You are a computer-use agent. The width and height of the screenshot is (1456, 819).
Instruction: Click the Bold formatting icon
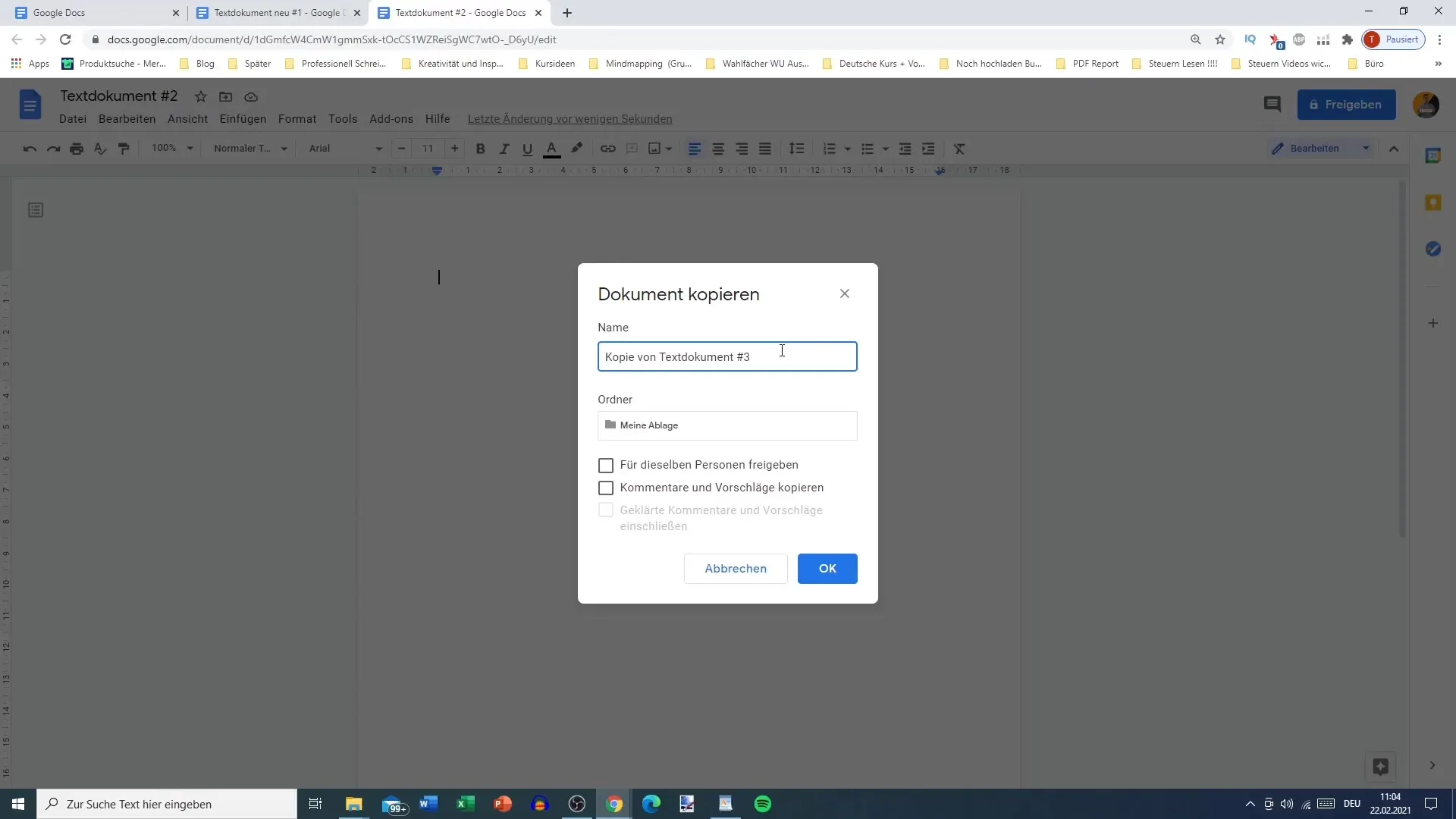tap(480, 149)
